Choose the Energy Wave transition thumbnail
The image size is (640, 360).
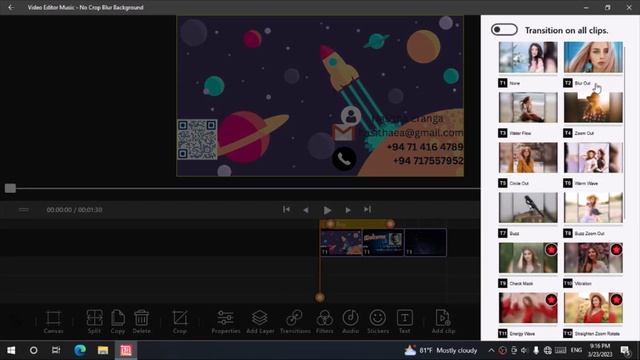[528, 308]
